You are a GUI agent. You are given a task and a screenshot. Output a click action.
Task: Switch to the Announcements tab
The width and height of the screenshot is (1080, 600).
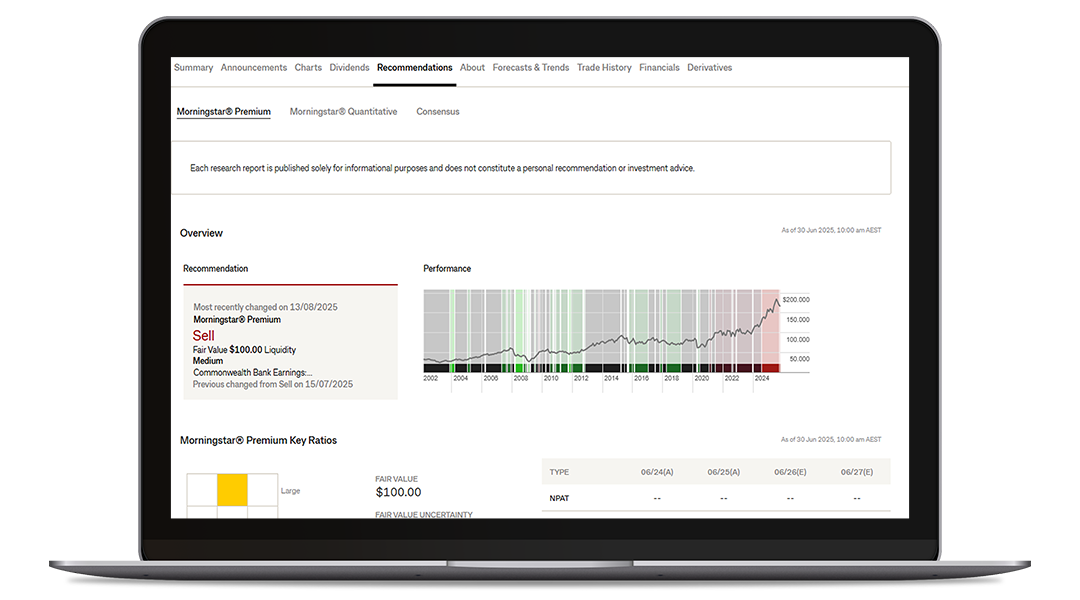tap(254, 68)
